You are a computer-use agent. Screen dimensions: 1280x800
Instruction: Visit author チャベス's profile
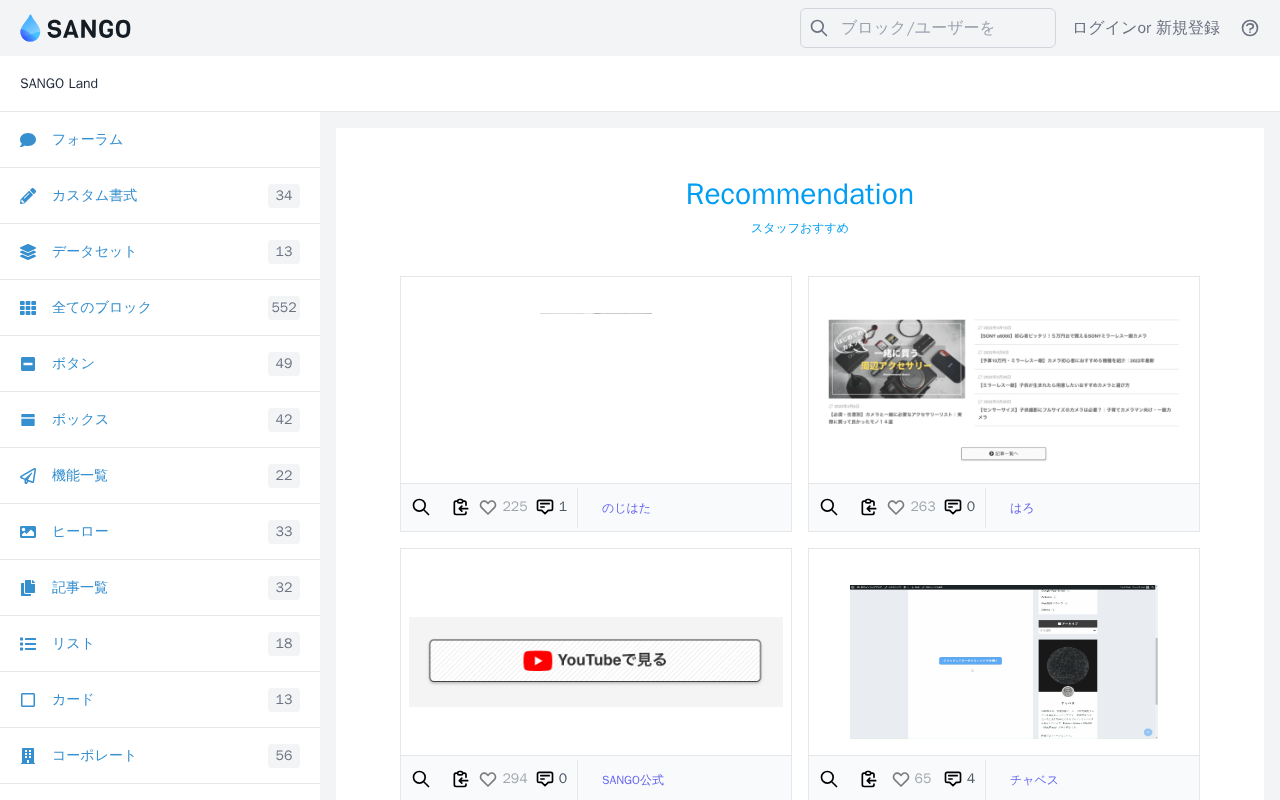pyautogui.click(x=1034, y=780)
